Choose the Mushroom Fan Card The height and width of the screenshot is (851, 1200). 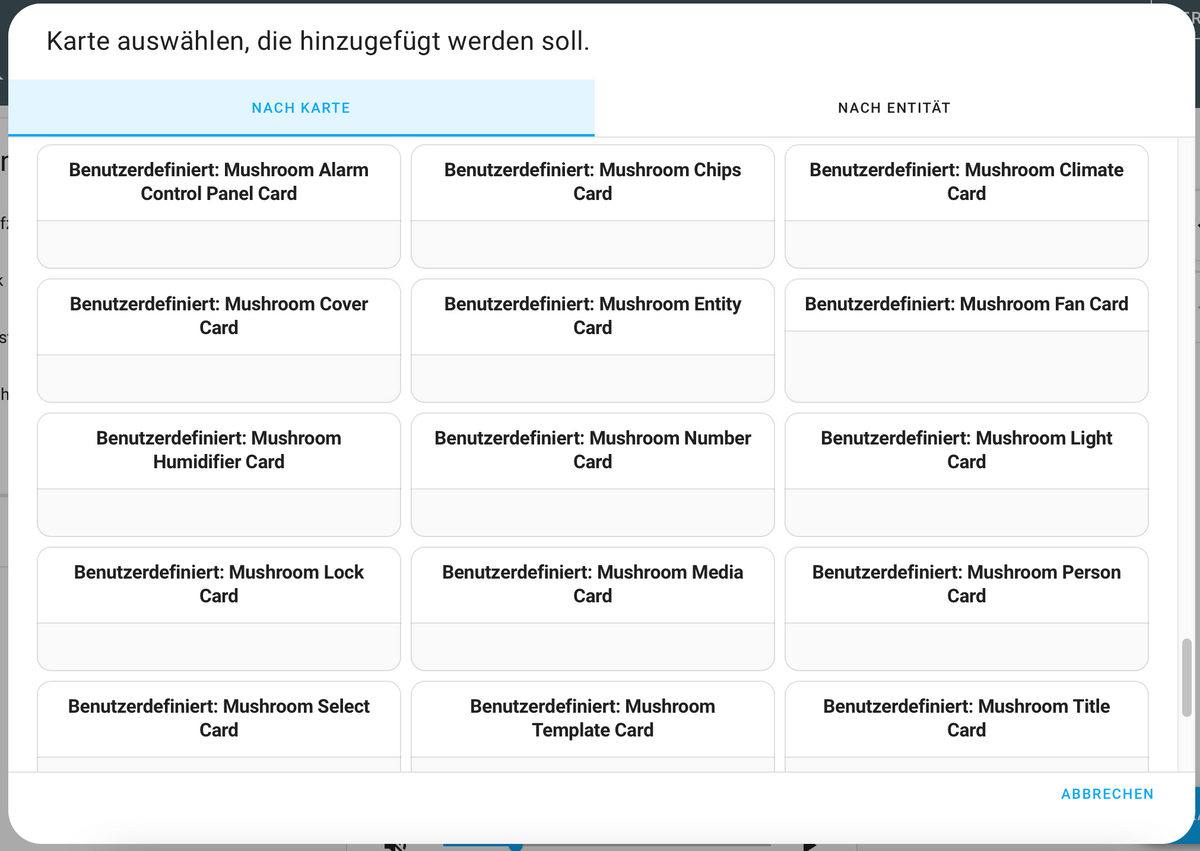(x=967, y=341)
